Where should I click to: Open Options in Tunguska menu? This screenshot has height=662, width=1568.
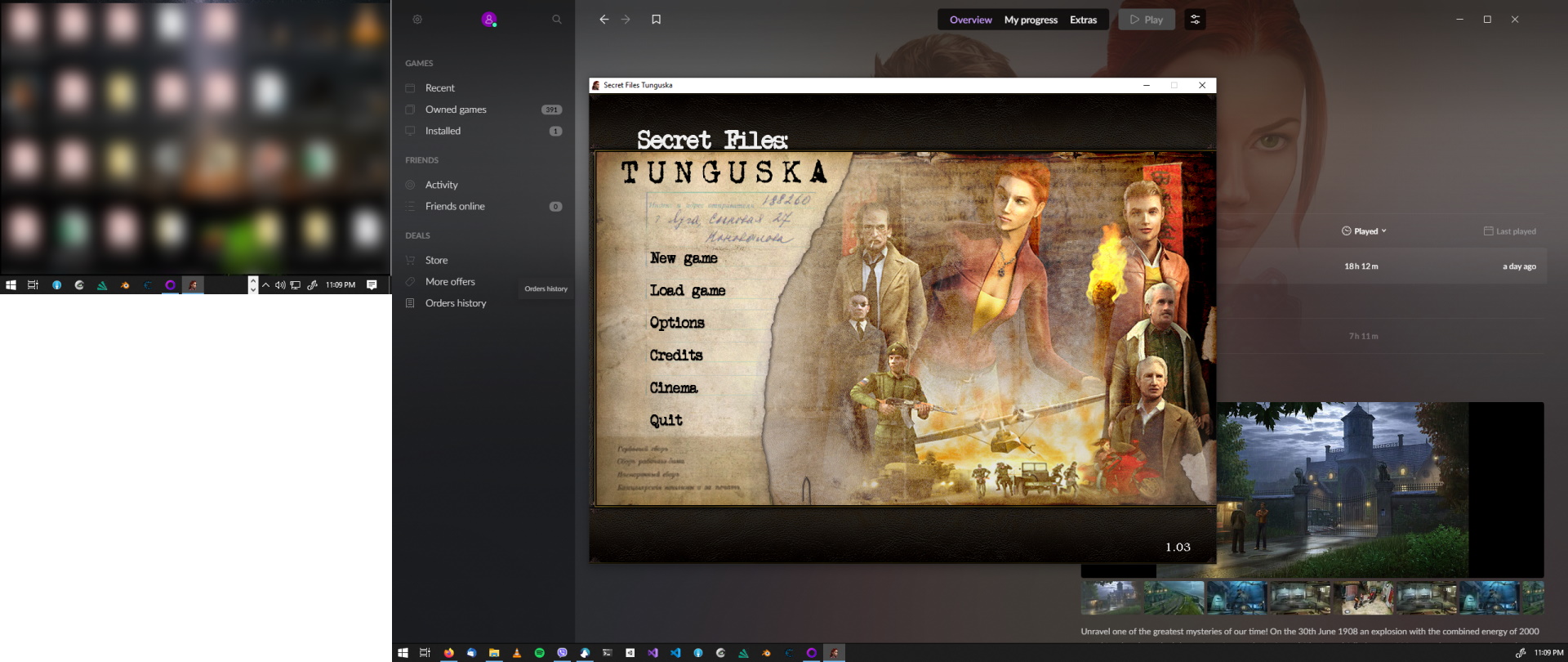click(x=677, y=323)
